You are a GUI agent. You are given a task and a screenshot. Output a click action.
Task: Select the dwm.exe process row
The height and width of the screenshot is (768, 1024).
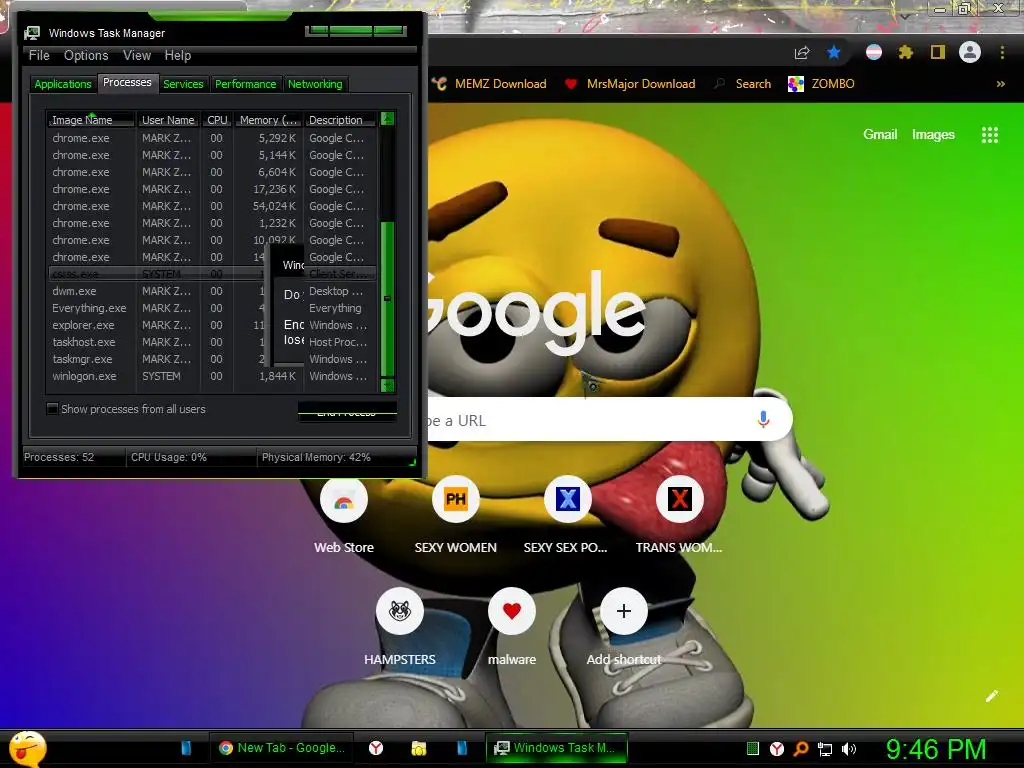coord(212,291)
